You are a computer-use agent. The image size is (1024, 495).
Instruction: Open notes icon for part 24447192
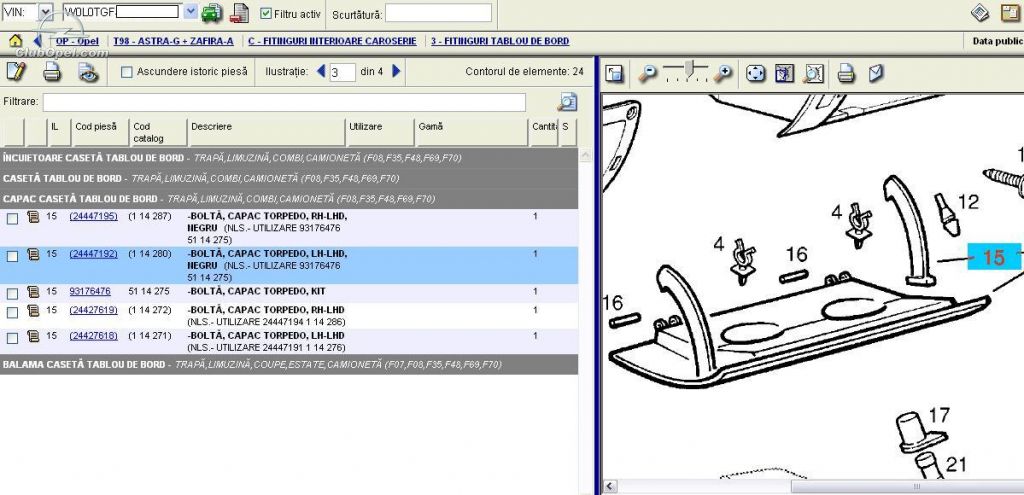pyautogui.click(x=33, y=255)
